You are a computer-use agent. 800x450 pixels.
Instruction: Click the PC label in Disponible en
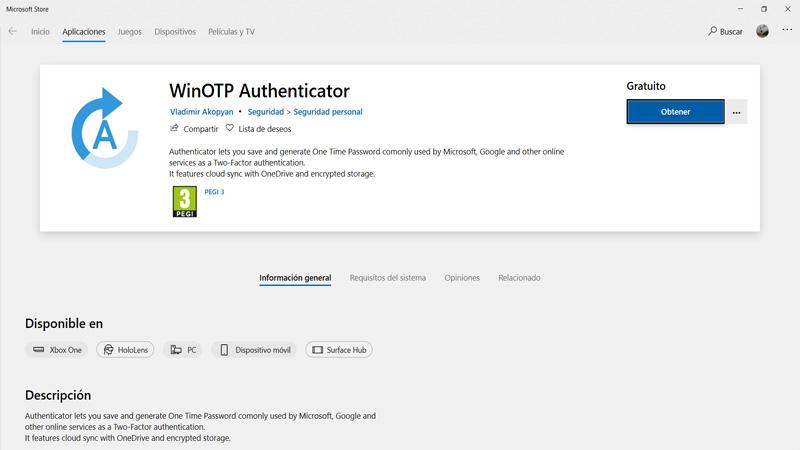click(191, 350)
